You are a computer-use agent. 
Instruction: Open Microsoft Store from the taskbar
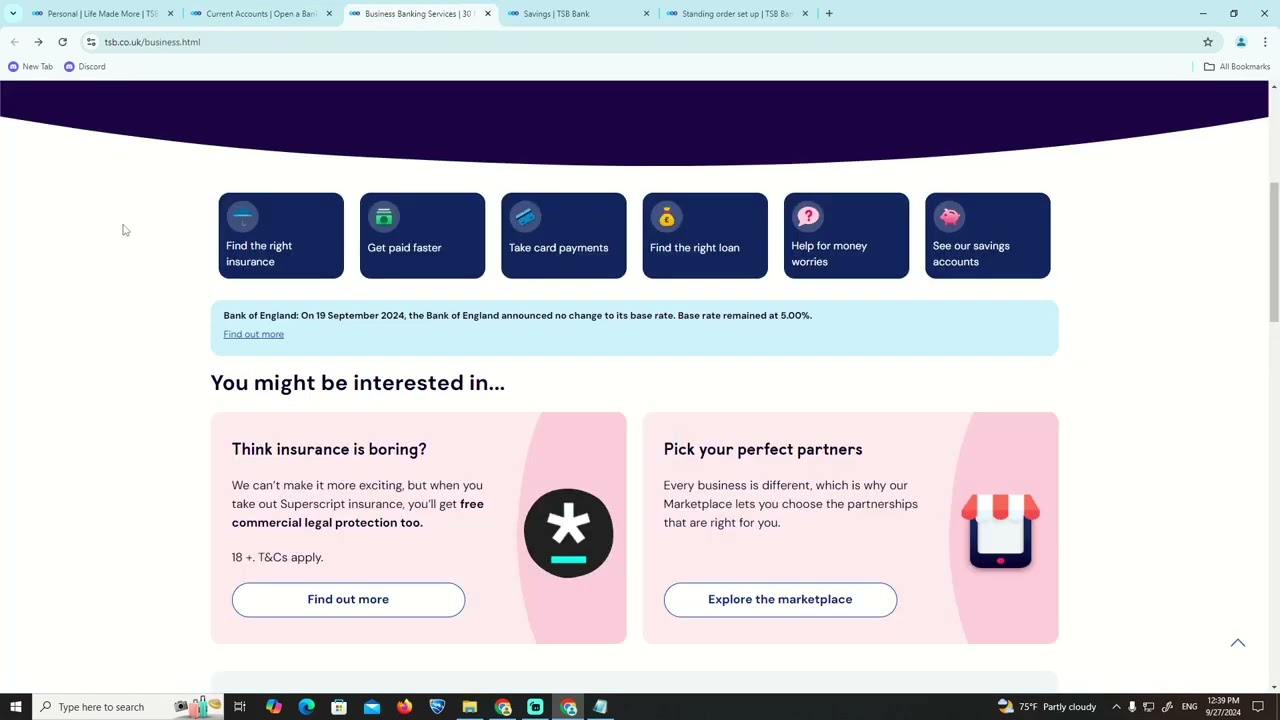(339, 707)
